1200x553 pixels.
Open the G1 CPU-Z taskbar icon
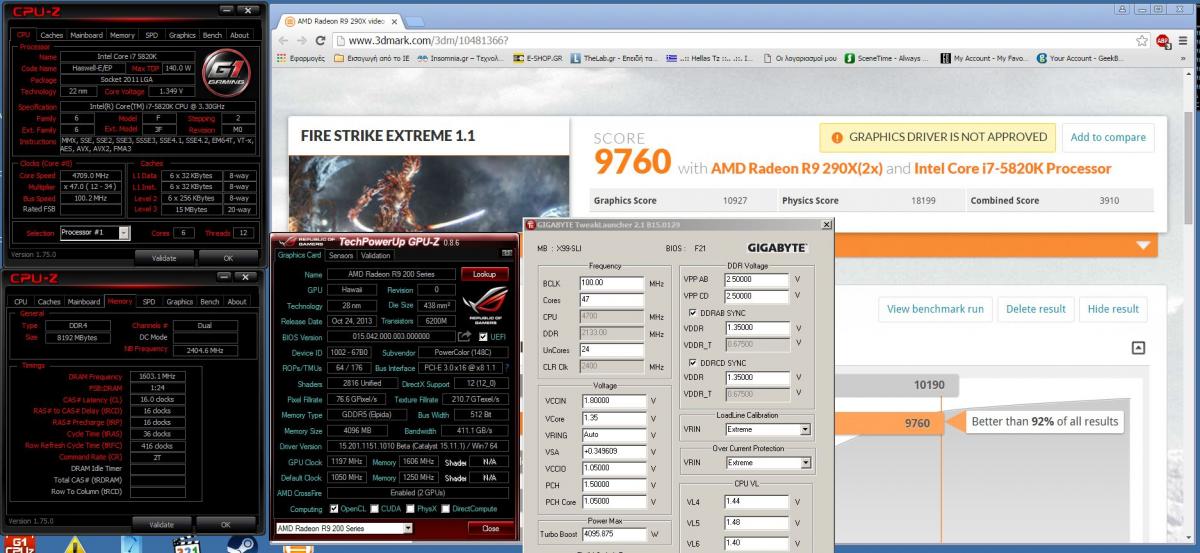point(21,545)
